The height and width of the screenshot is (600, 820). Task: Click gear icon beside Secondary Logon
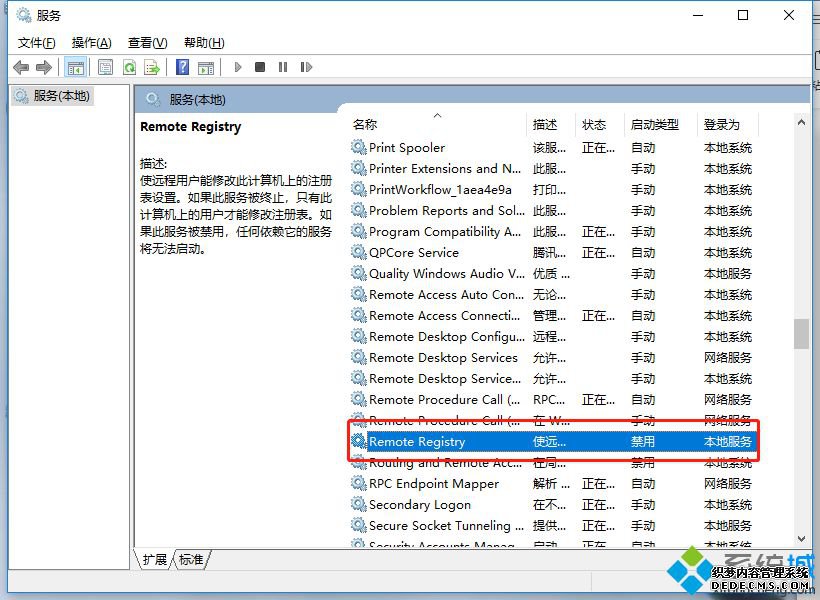click(358, 504)
